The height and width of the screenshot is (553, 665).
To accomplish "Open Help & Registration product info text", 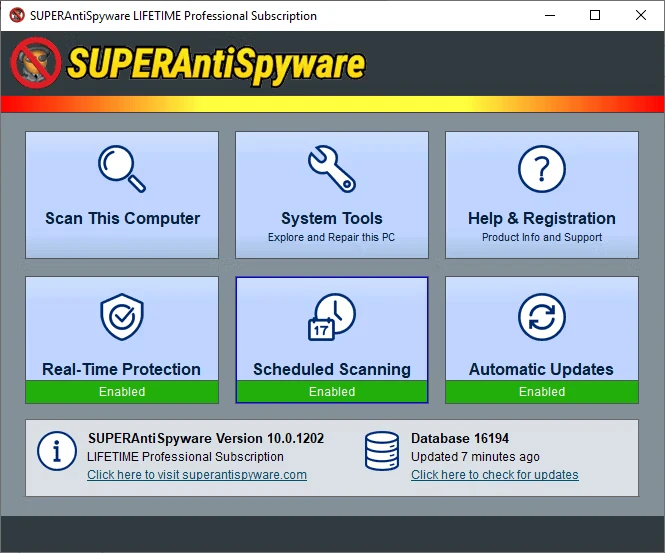I will pos(541,238).
